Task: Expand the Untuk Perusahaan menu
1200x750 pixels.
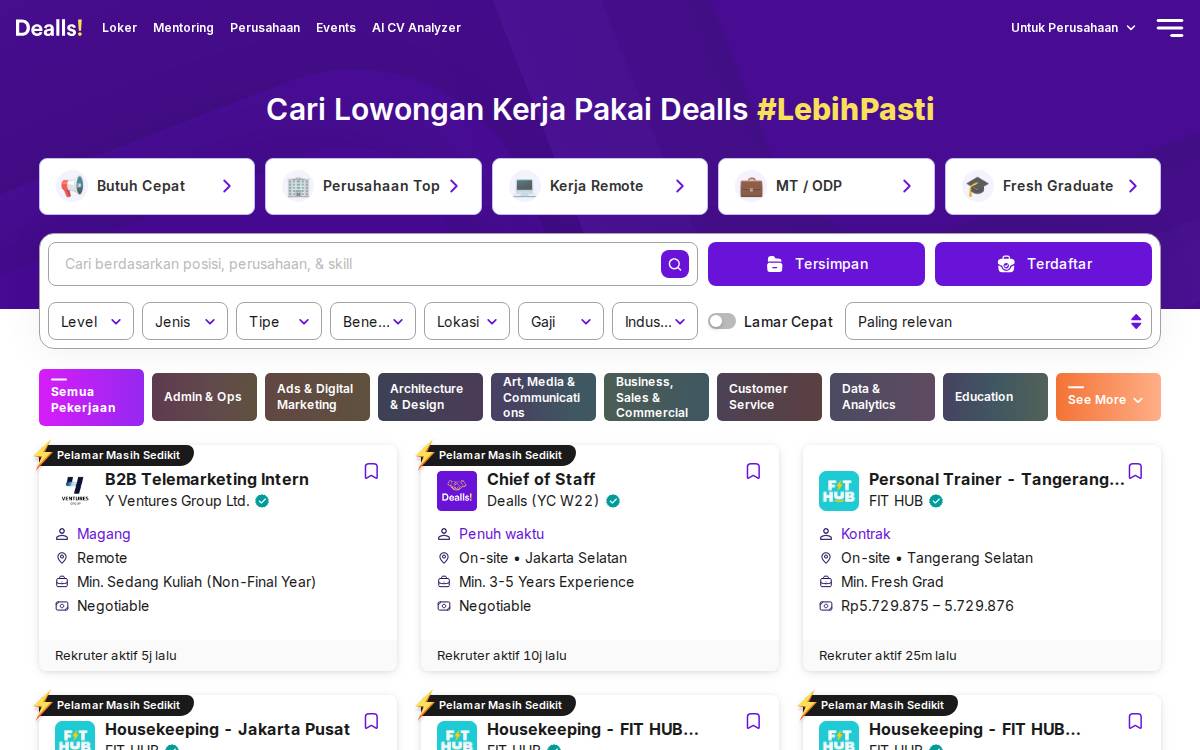Action: 1073,28
